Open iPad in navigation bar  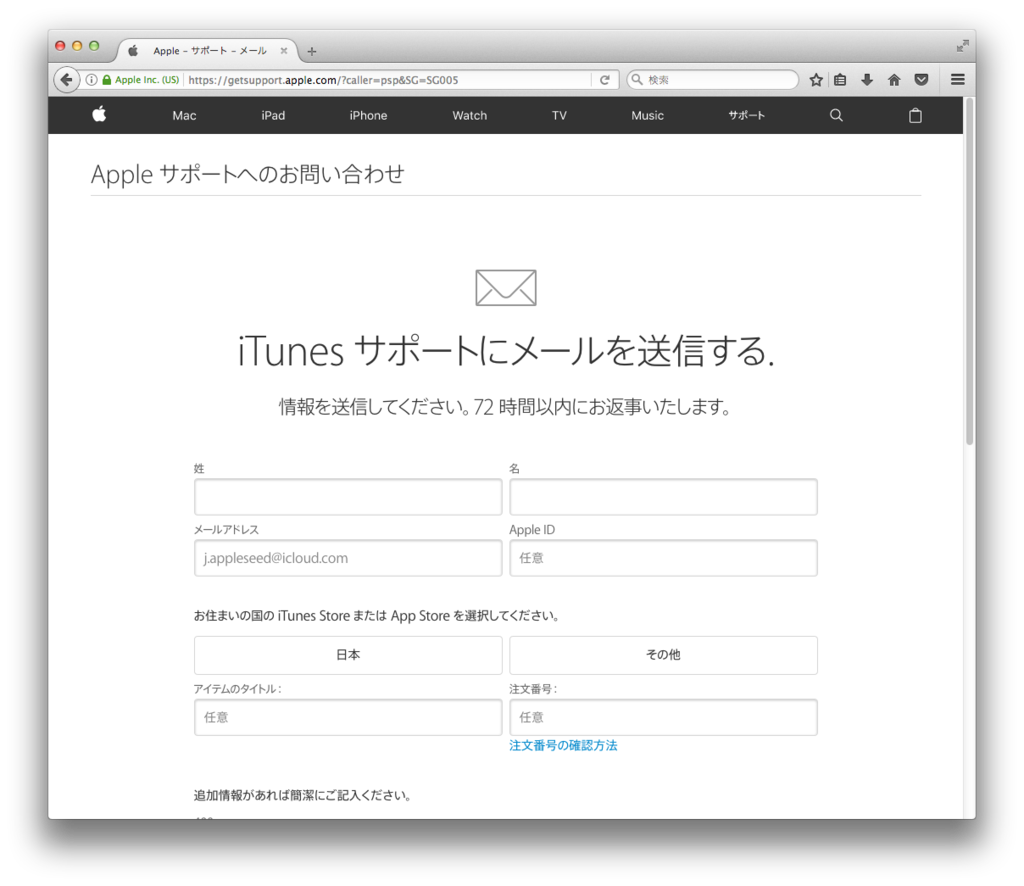coord(273,116)
